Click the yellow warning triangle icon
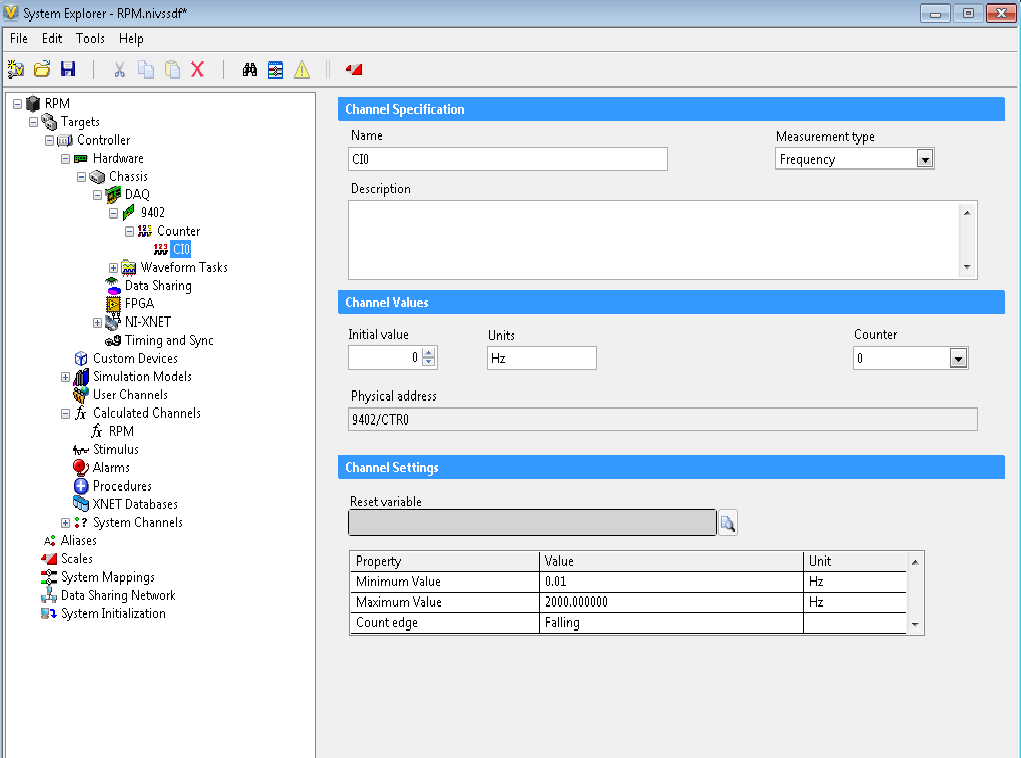 301,69
